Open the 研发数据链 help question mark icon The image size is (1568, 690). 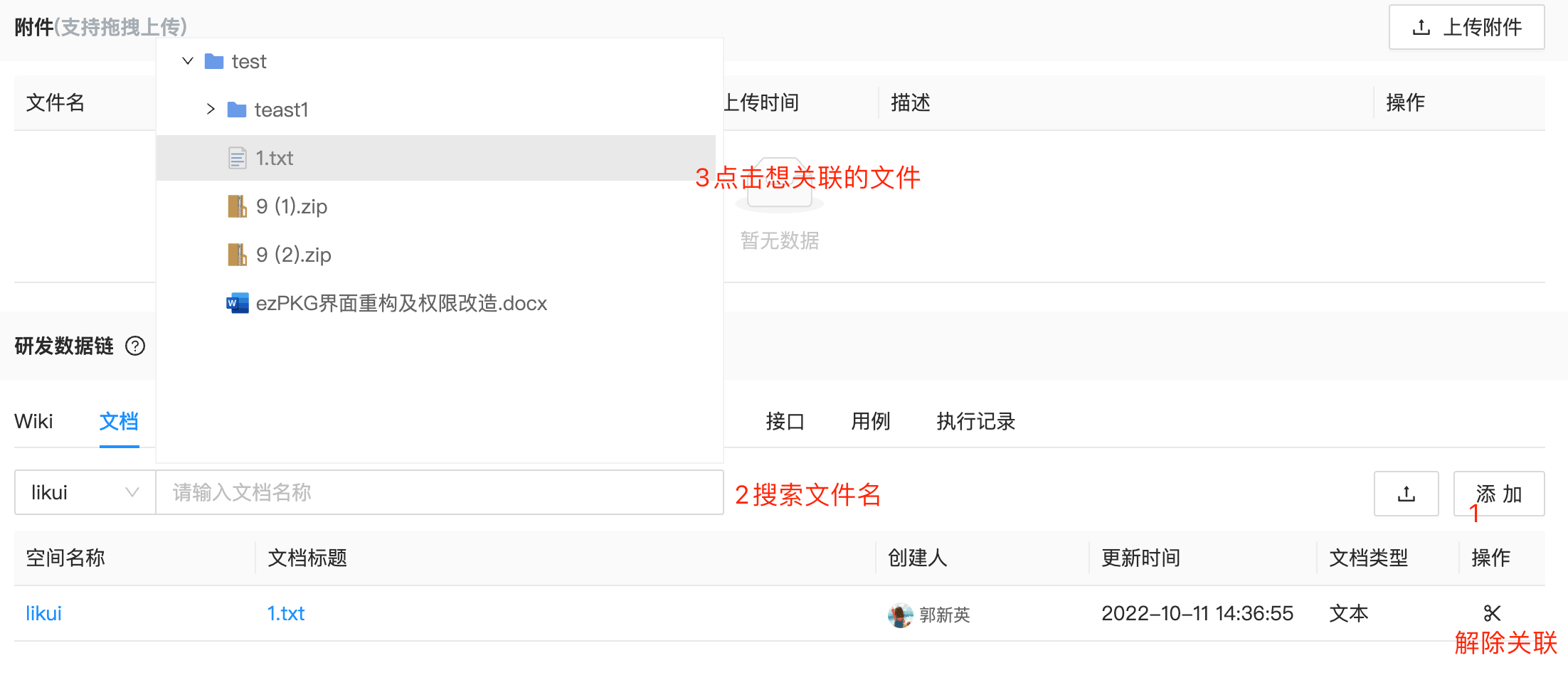pyautogui.click(x=135, y=346)
